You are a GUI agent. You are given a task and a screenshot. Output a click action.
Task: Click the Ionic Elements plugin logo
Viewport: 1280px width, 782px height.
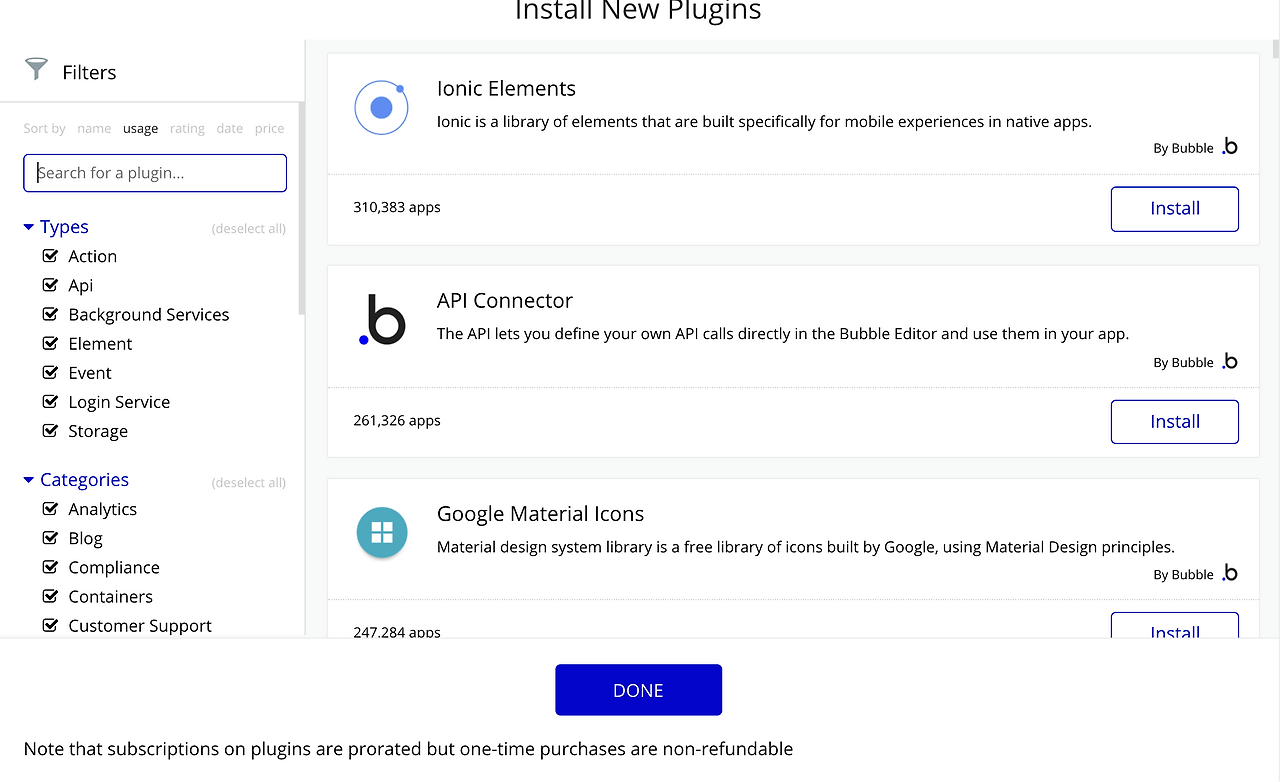(381, 108)
